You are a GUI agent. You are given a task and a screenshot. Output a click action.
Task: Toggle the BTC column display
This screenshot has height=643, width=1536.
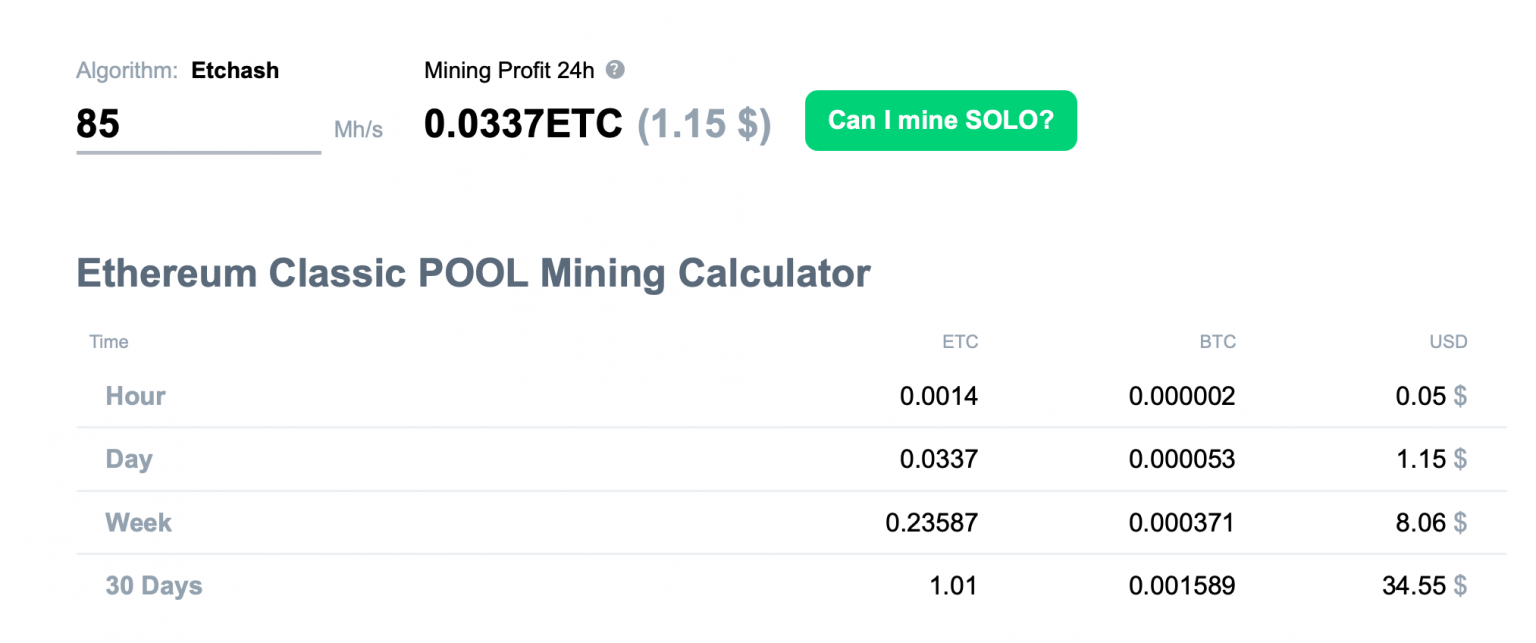(1218, 341)
